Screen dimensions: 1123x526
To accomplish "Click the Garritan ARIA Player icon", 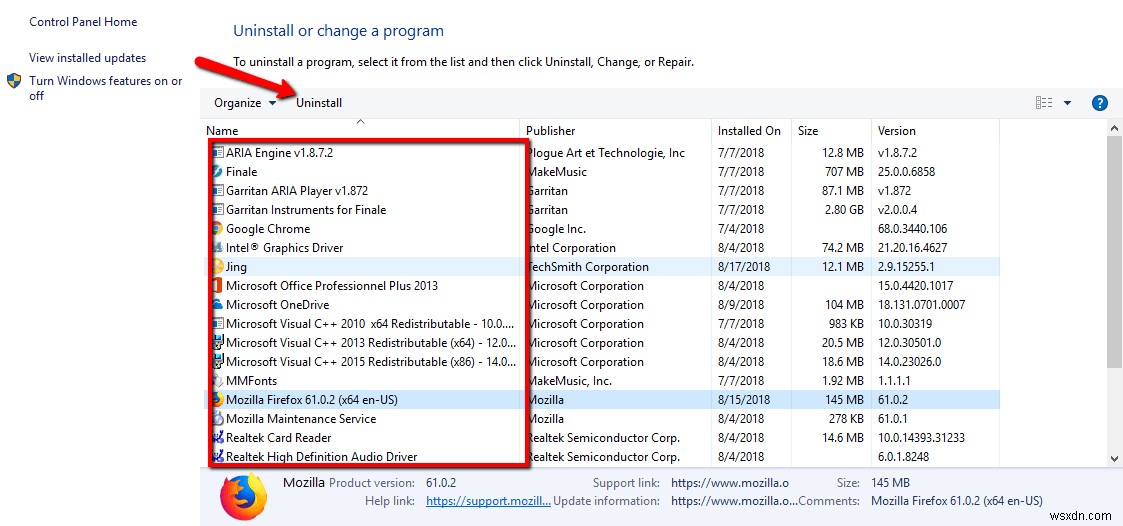I will (219, 191).
